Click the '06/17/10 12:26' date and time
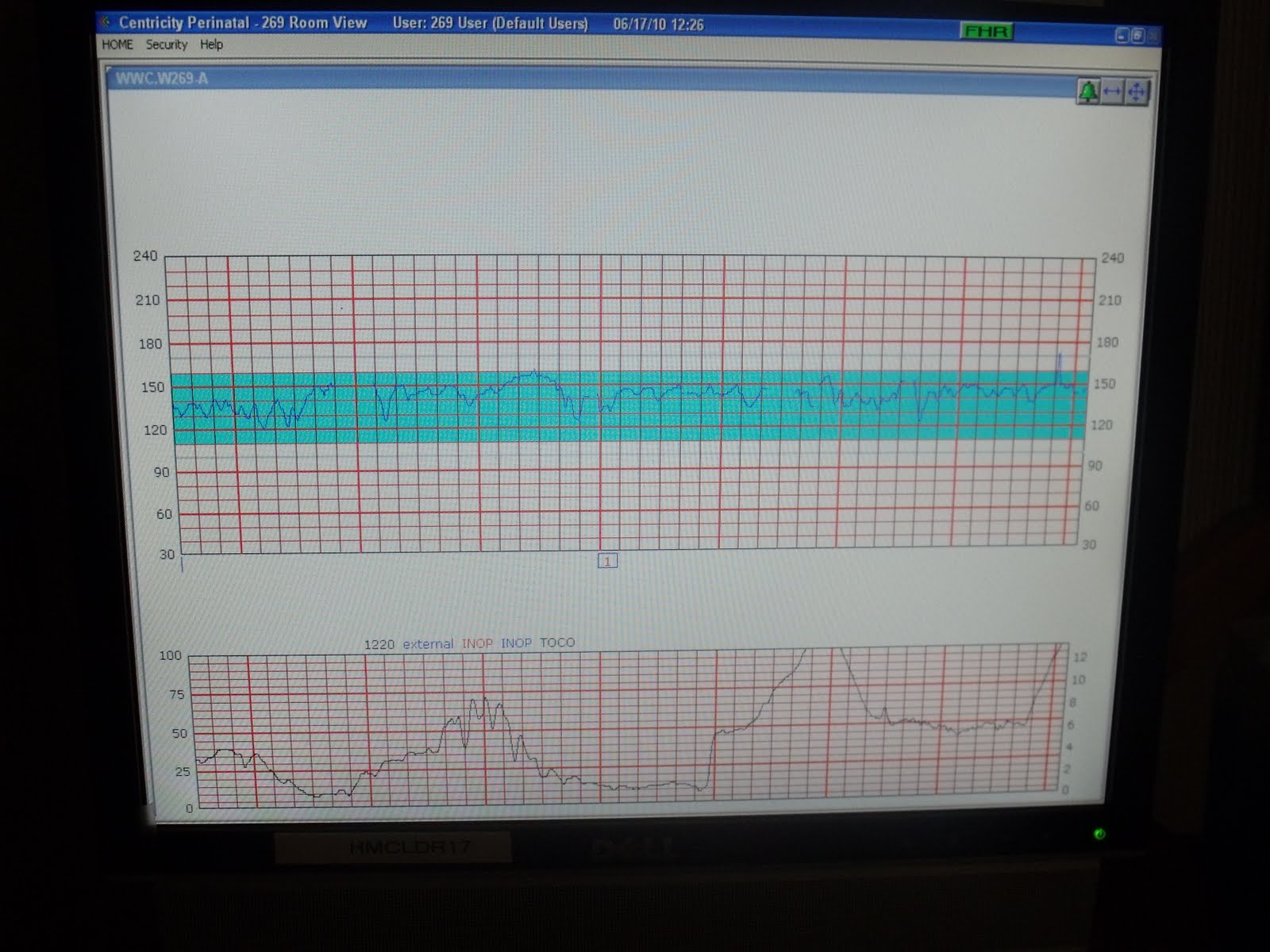 point(658,25)
